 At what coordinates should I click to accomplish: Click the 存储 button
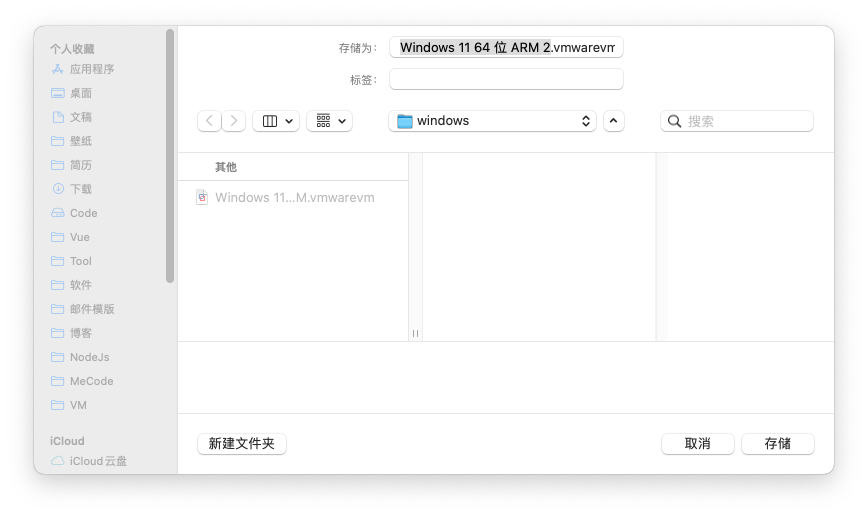pos(778,443)
